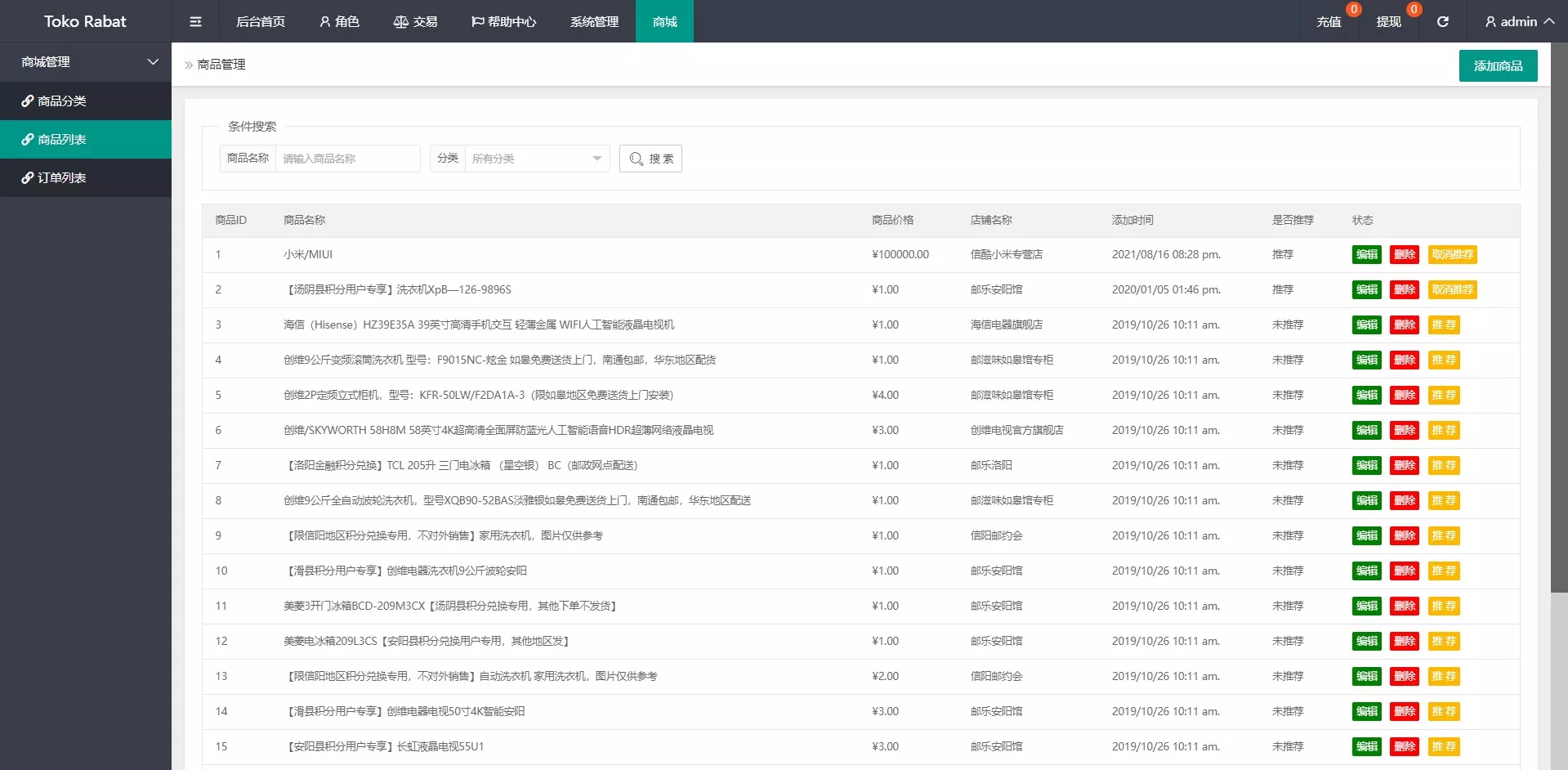Open the 系统管理 menu

[594, 21]
